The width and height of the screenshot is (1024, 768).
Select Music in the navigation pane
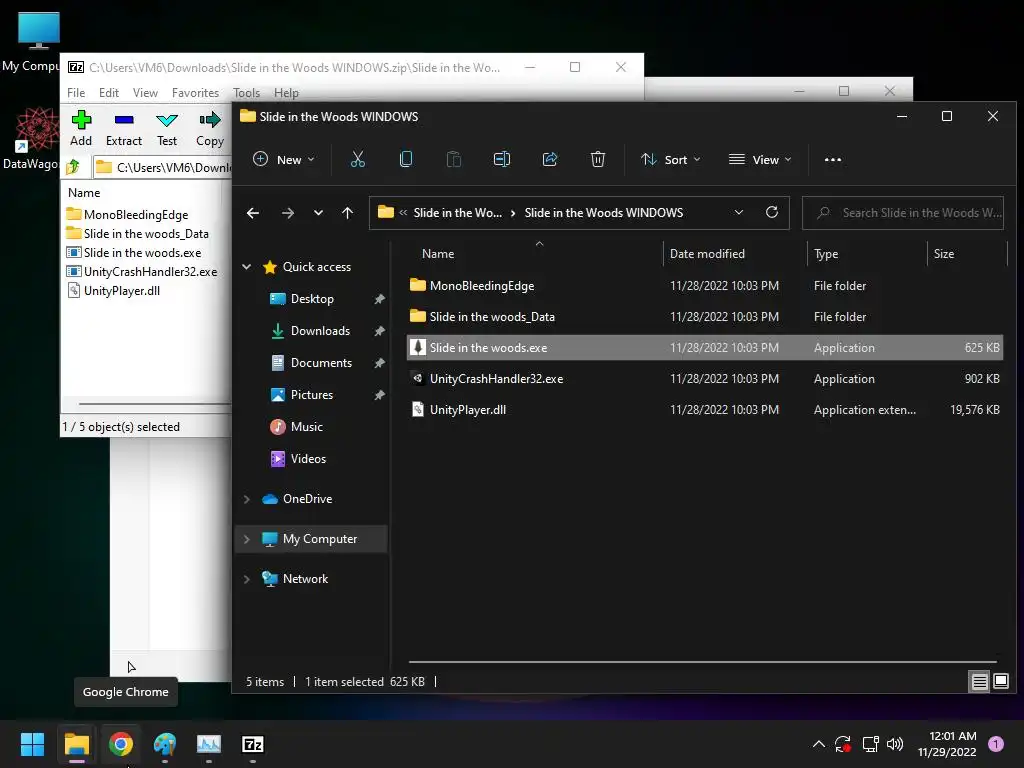coord(306,426)
